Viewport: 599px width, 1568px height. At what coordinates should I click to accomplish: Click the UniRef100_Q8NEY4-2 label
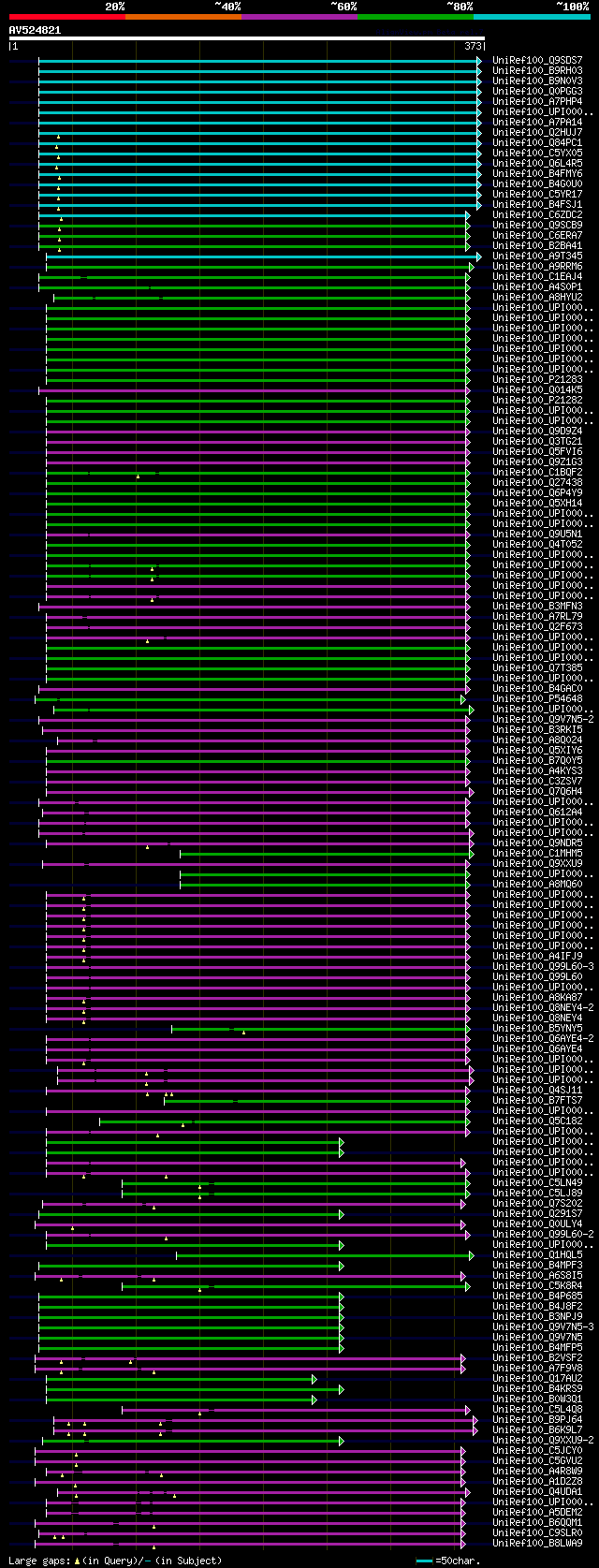pyautogui.click(x=543, y=1008)
